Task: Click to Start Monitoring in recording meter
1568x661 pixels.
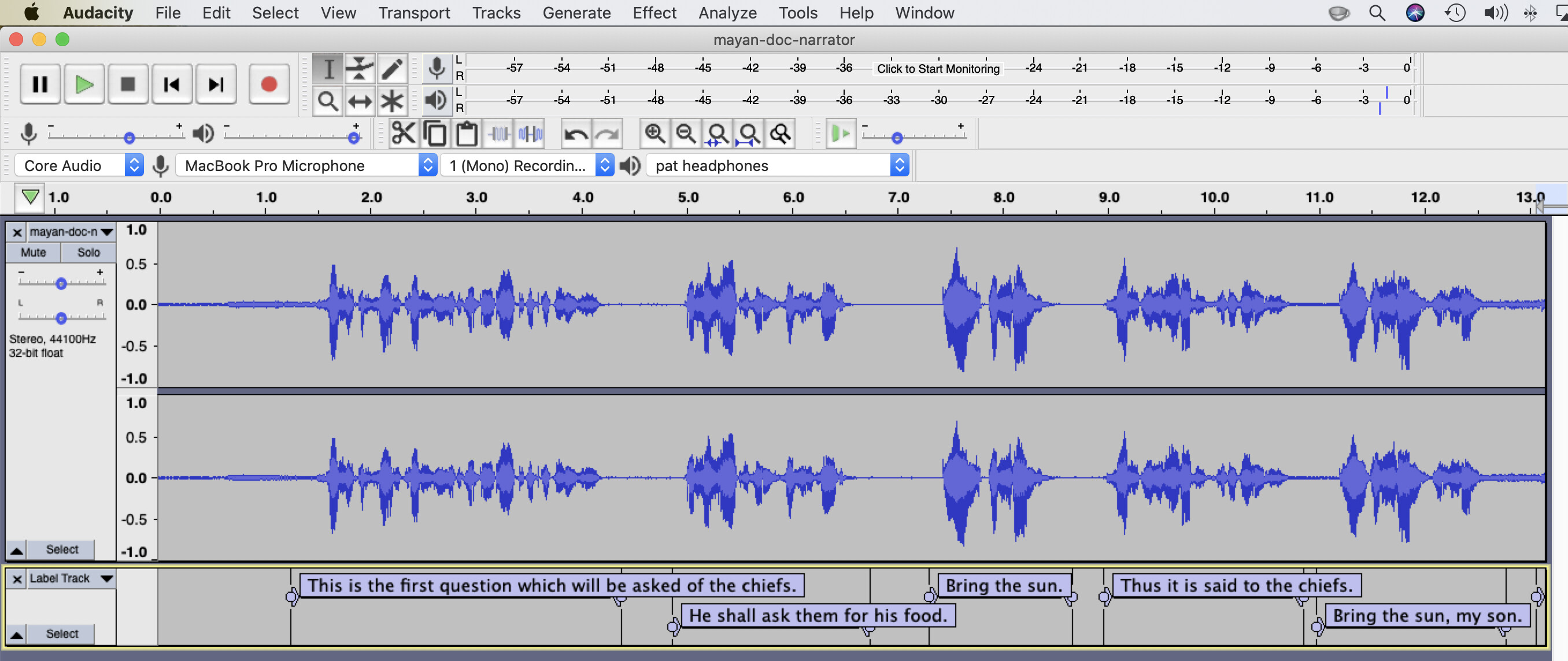Action: click(x=938, y=69)
